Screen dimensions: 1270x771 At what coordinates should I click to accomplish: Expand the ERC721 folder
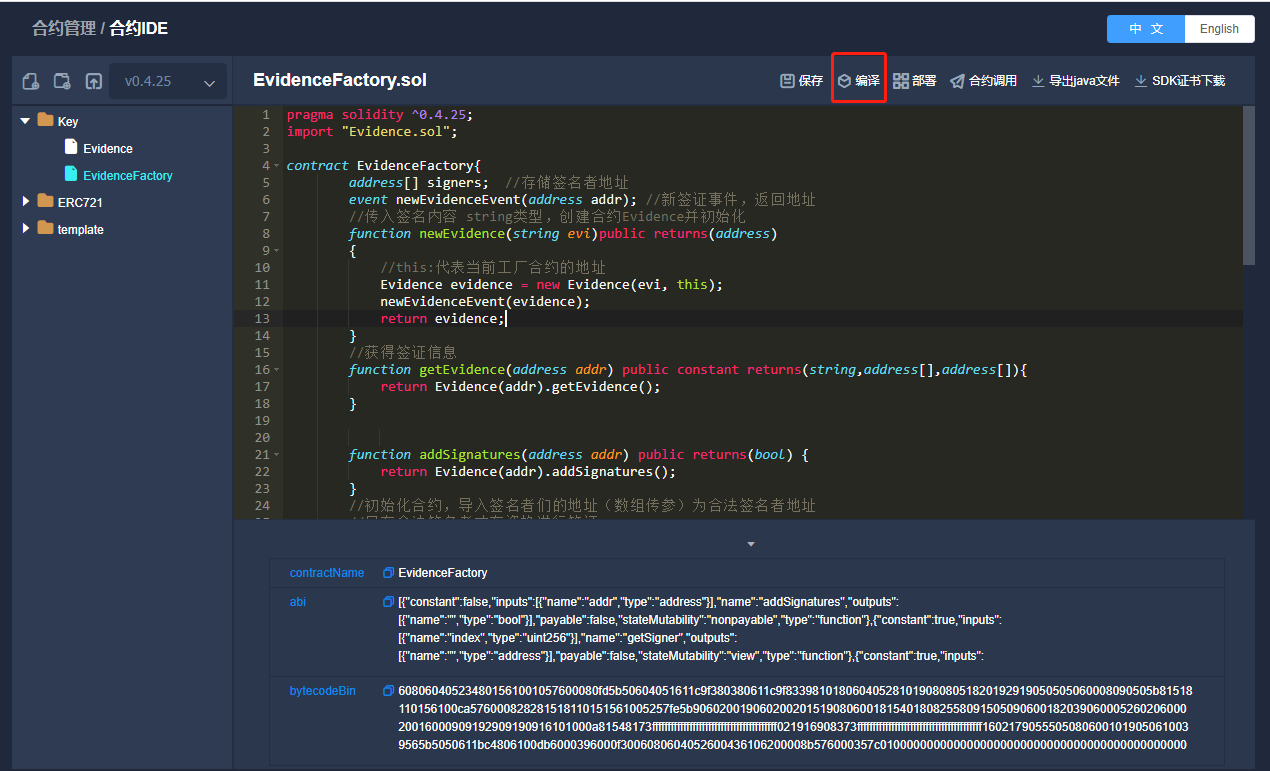(25, 201)
